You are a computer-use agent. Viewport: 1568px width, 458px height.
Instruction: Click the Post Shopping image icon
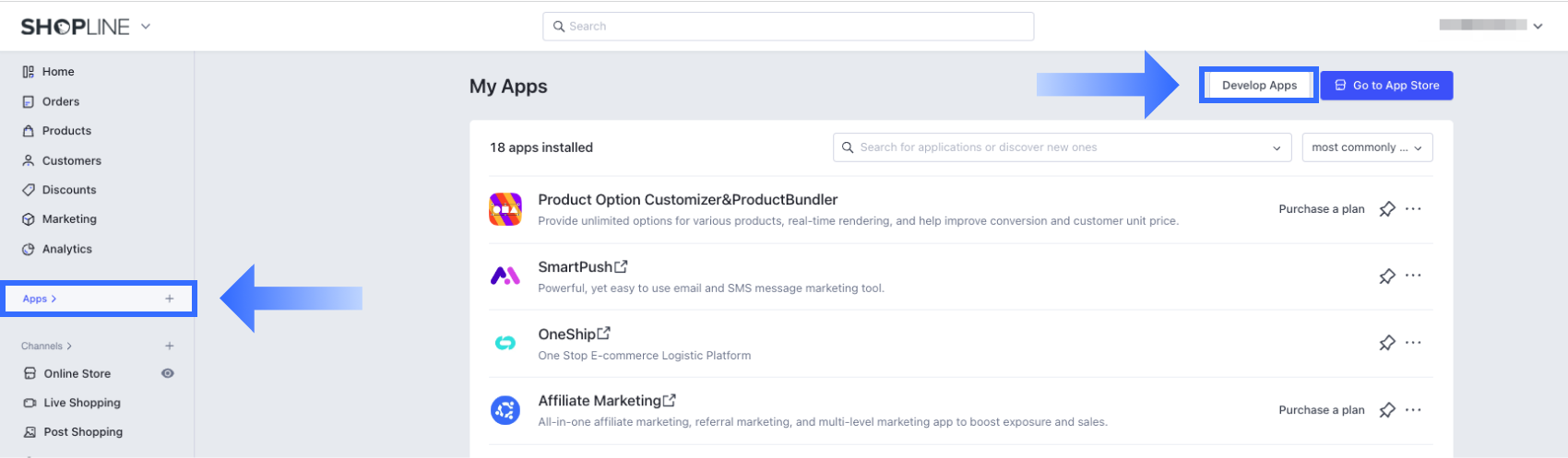[30, 432]
